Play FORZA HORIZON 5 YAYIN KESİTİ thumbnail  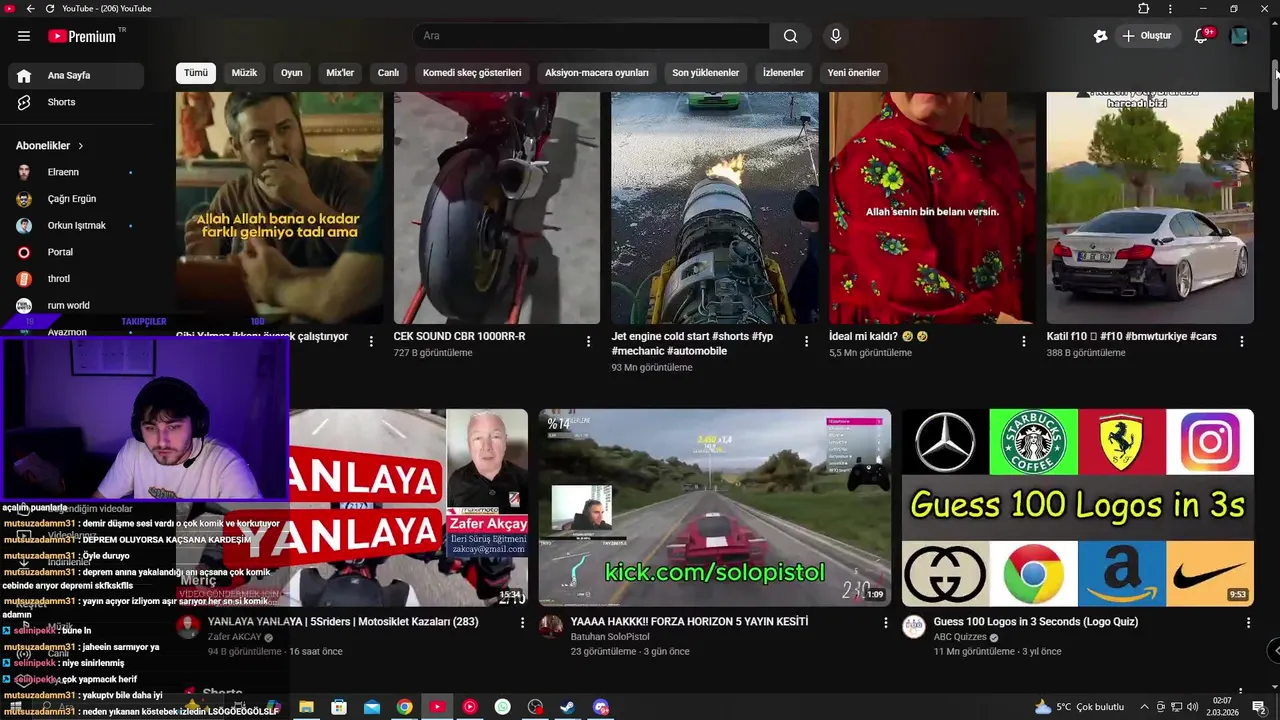715,507
